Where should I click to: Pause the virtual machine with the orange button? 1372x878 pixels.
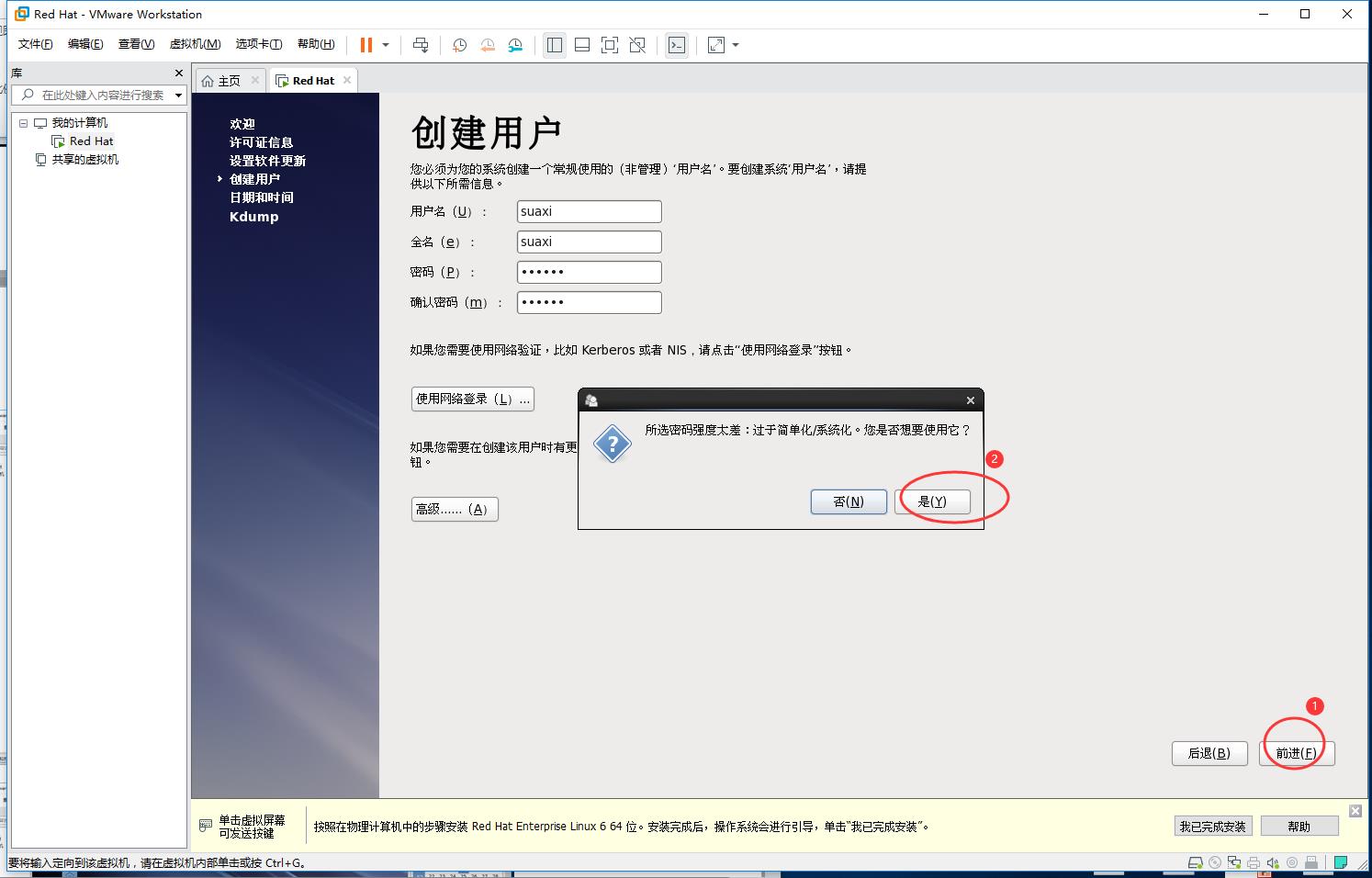click(366, 44)
